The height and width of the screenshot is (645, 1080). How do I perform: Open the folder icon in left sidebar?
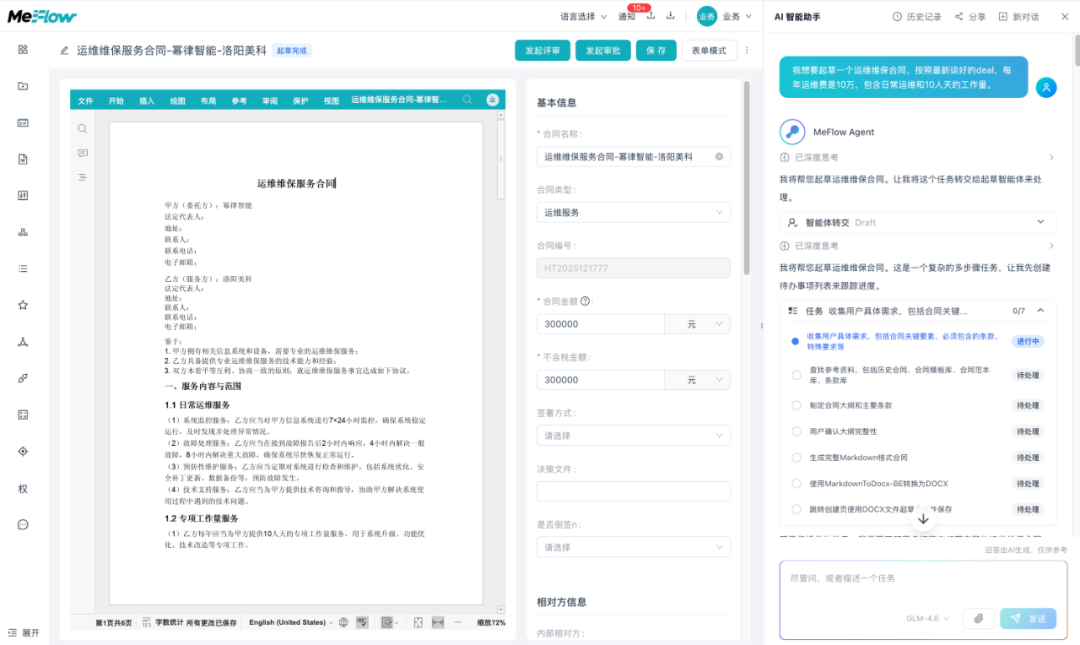pyautogui.click(x=23, y=86)
